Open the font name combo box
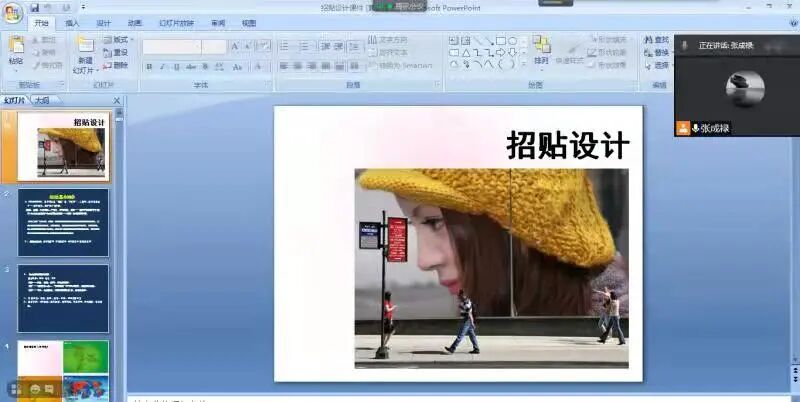This screenshot has height=402, width=800. tap(171, 47)
